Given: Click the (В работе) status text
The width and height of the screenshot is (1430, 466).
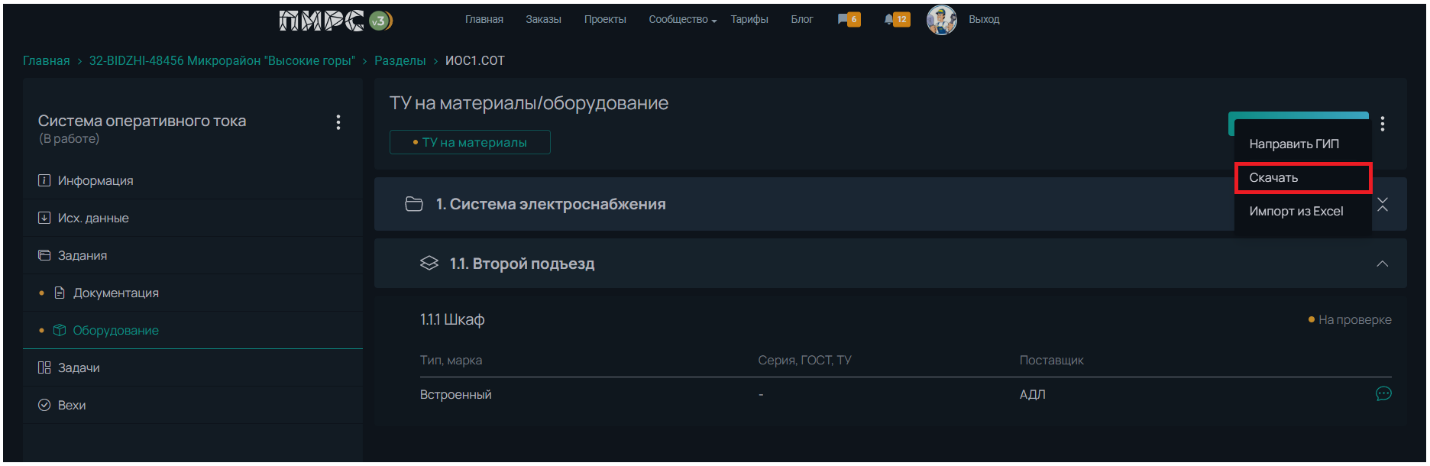Looking at the screenshot, I should [69, 139].
